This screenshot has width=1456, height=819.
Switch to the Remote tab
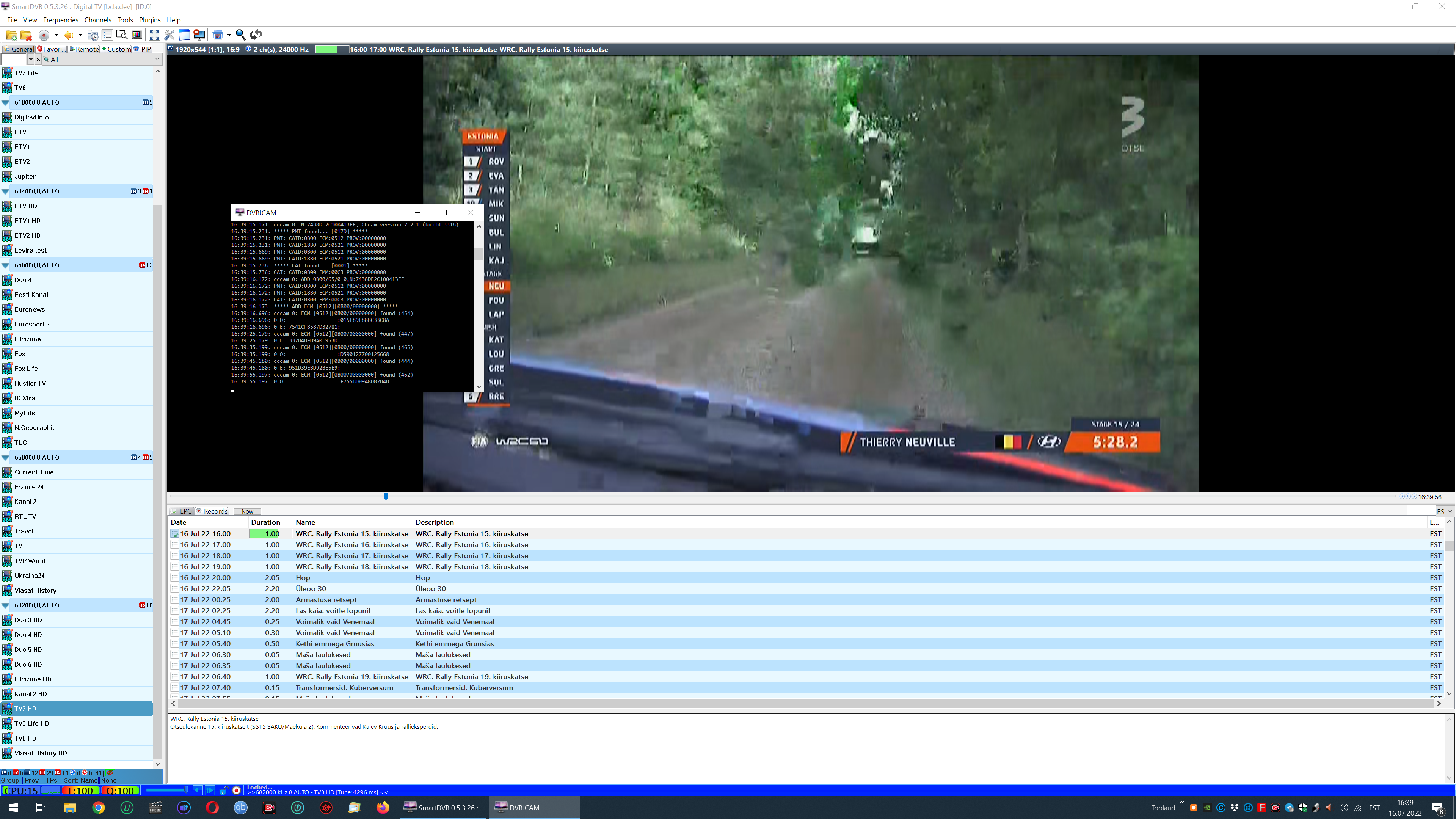pyautogui.click(x=84, y=49)
